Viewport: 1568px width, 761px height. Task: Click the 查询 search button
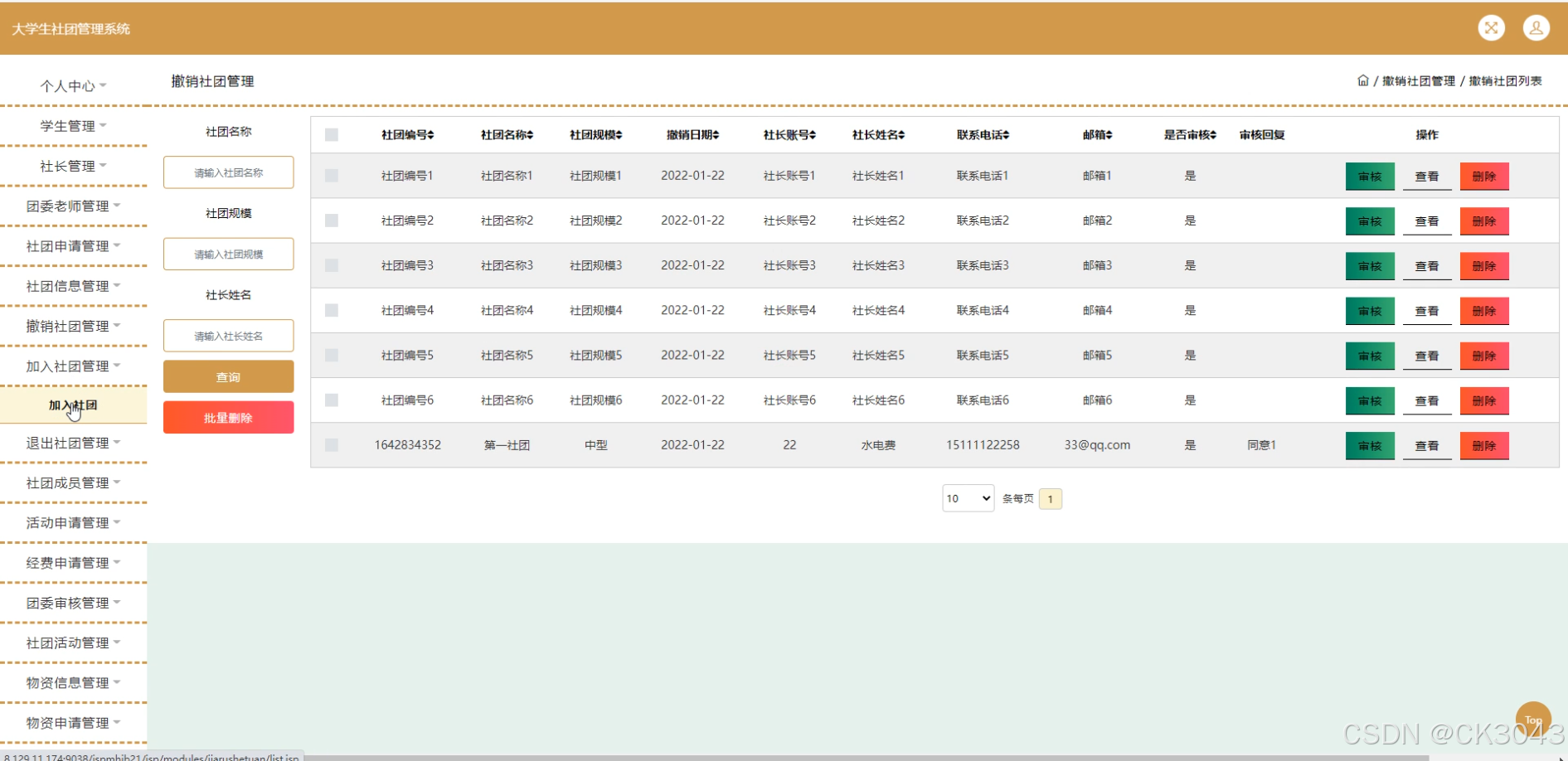pos(228,376)
